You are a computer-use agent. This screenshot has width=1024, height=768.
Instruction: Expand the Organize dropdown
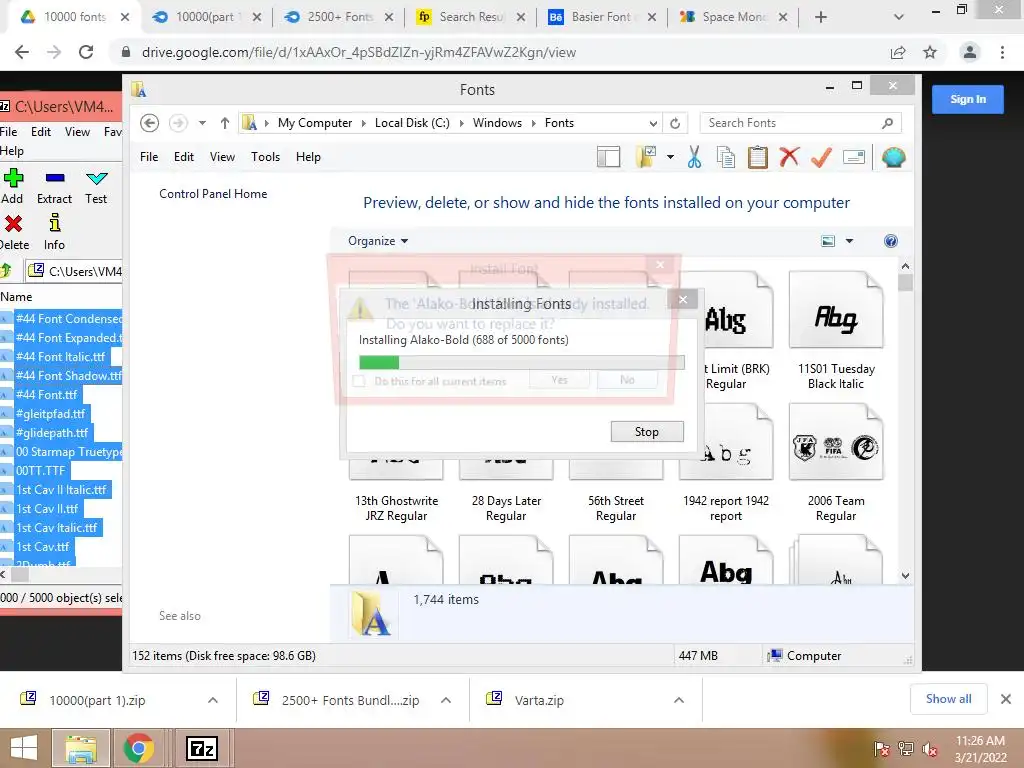click(377, 241)
